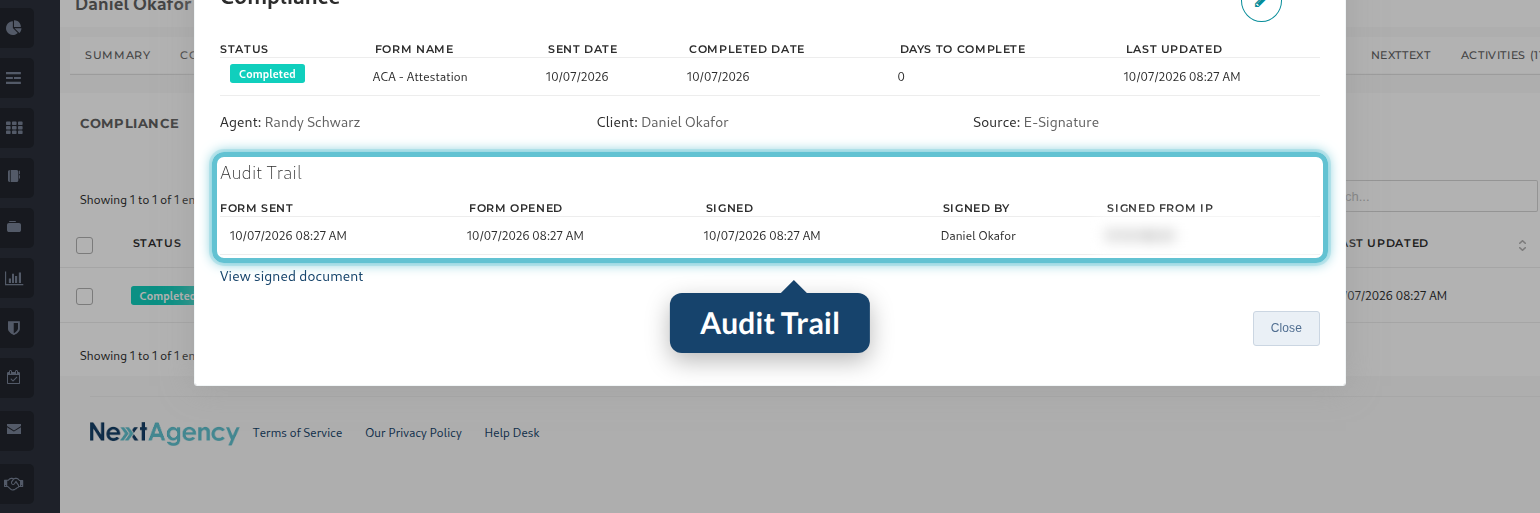This screenshot has width=1540, height=513.
Task: Toggle the sort arrows on Last Updated column
Action: (x=1522, y=245)
